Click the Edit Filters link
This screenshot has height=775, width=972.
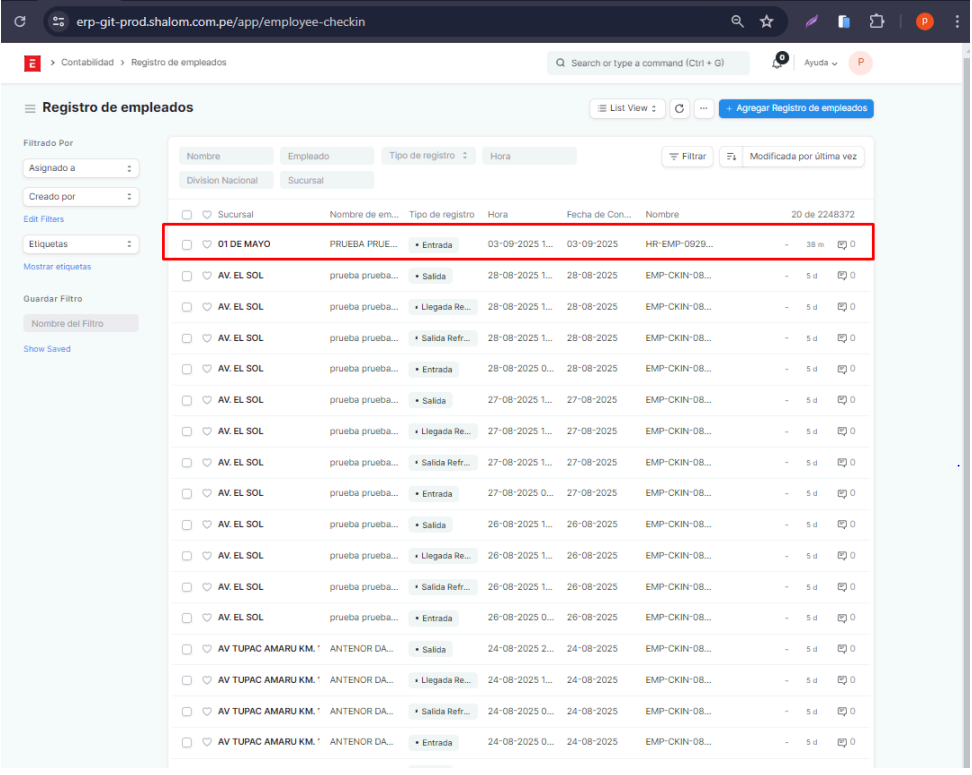[44, 219]
